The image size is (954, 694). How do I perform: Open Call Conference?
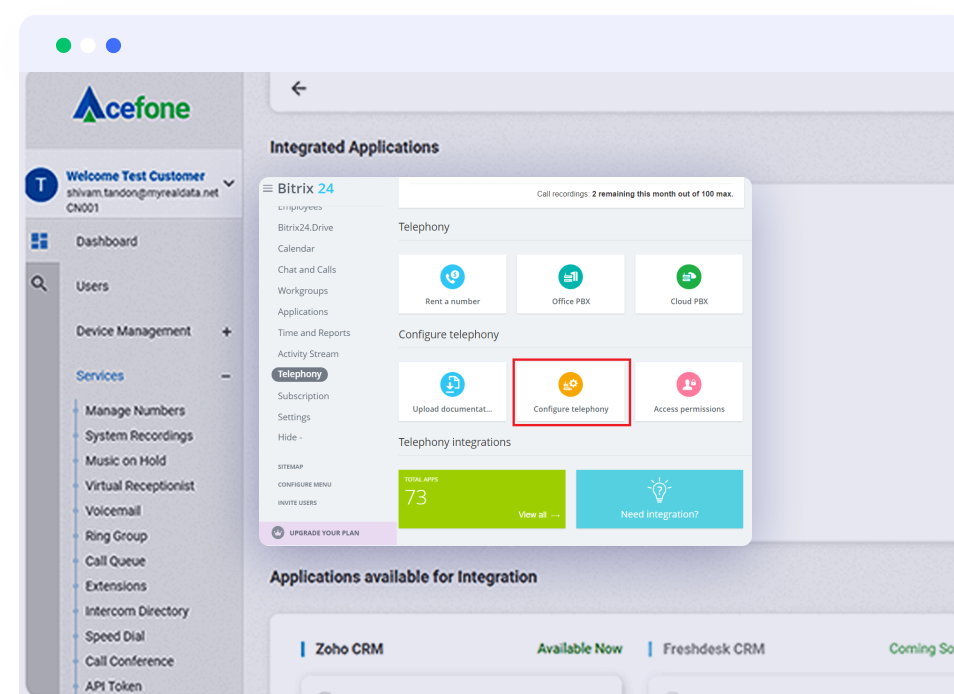(x=130, y=661)
